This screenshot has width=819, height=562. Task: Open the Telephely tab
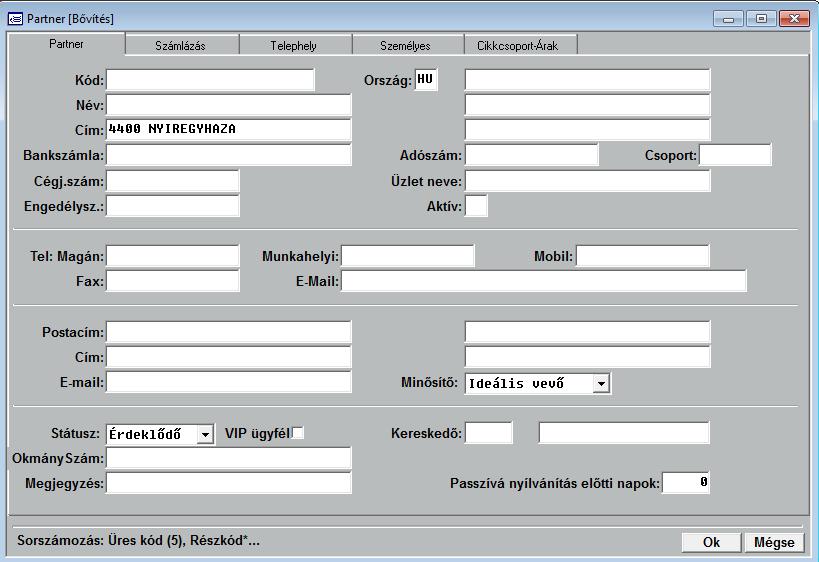tap(295, 45)
